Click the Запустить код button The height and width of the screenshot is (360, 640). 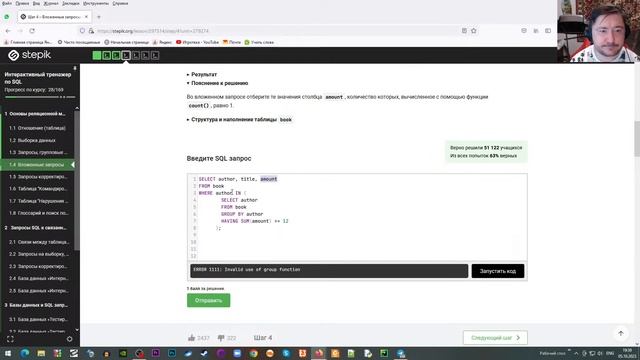[498, 271]
